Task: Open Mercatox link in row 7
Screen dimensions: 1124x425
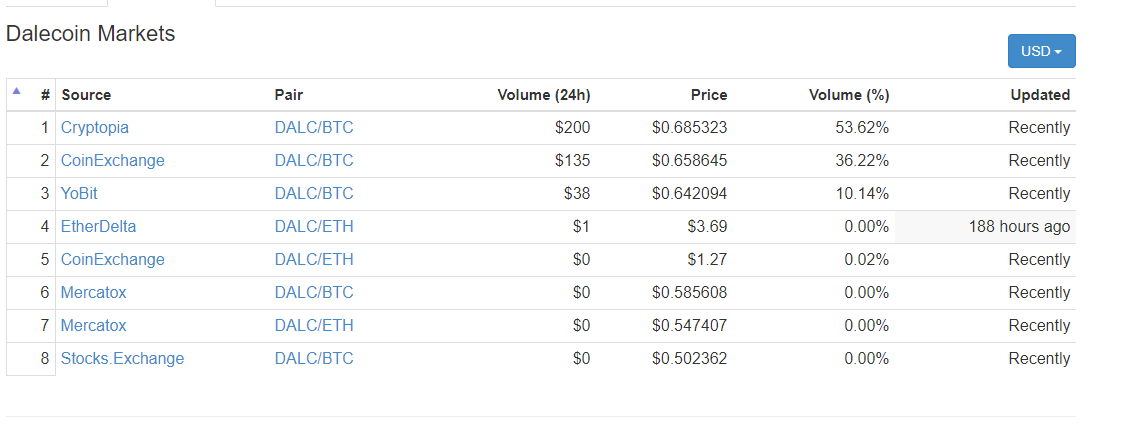Action: tap(93, 325)
